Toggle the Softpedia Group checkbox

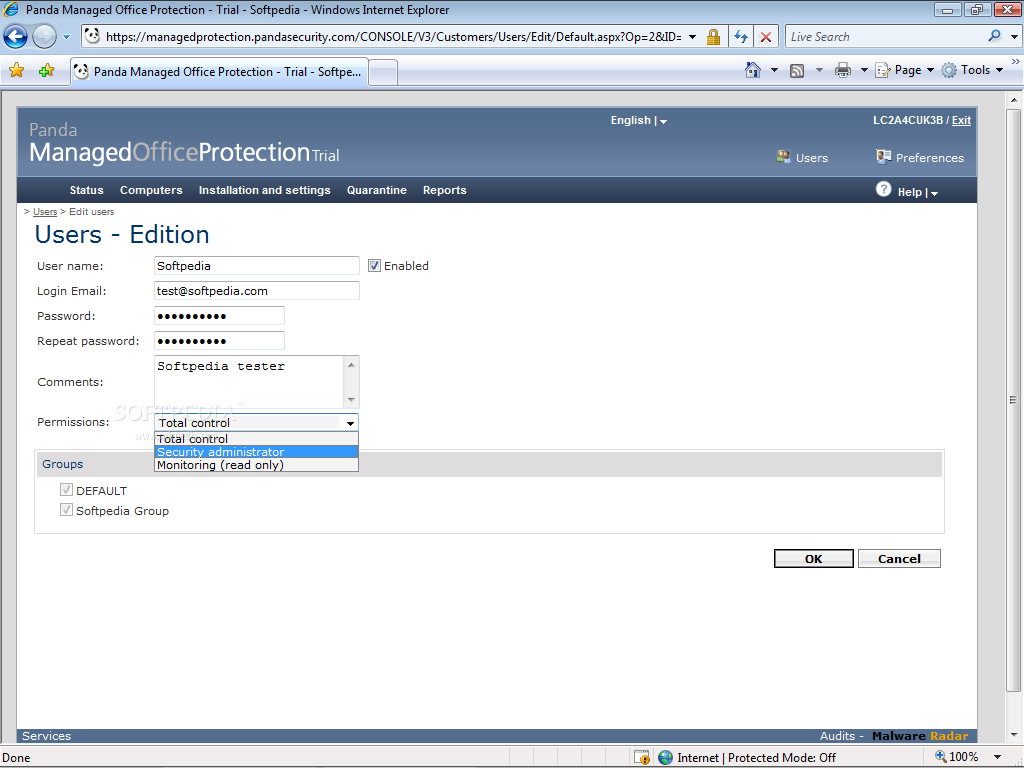pyautogui.click(x=66, y=509)
